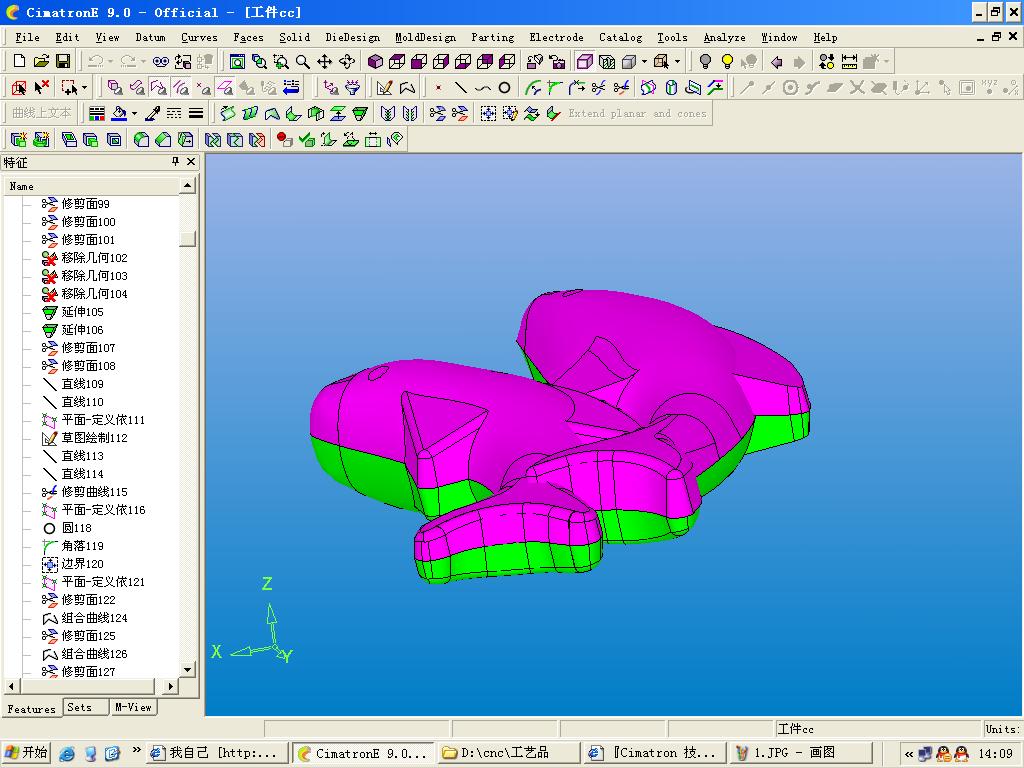Select the Corner curve tool

[554, 87]
